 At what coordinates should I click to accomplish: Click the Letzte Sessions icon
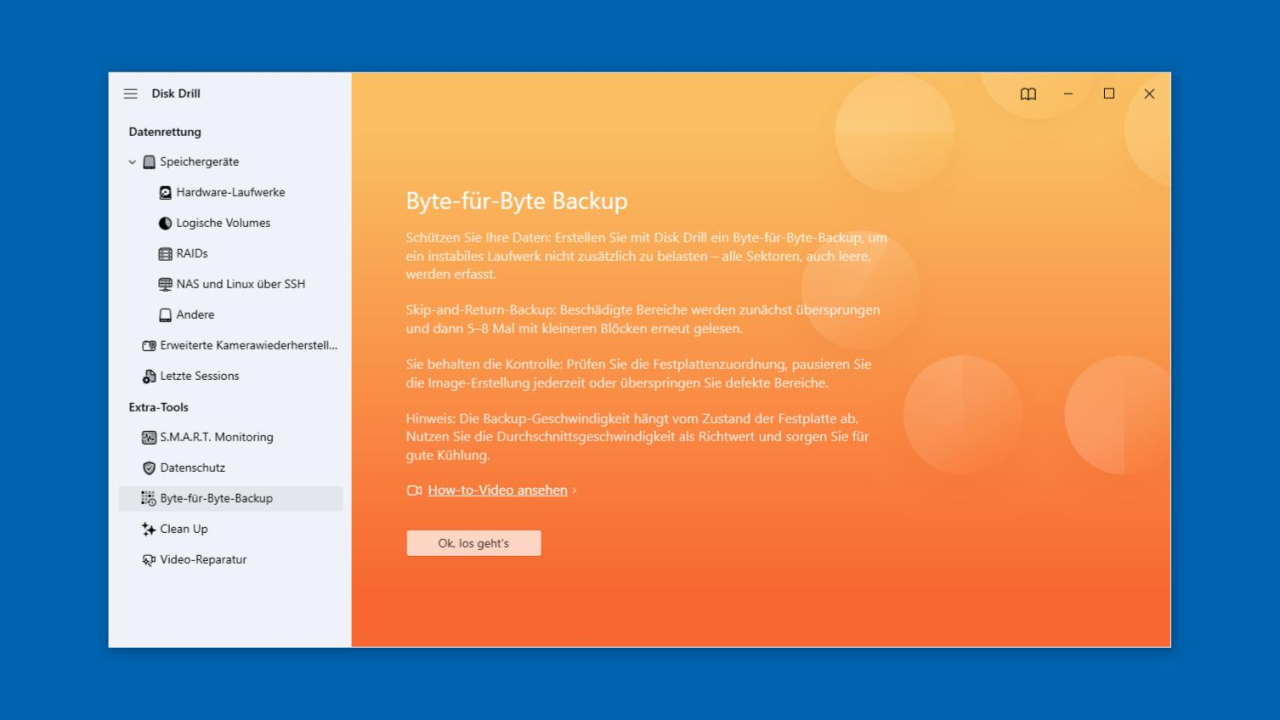(149, 376)
